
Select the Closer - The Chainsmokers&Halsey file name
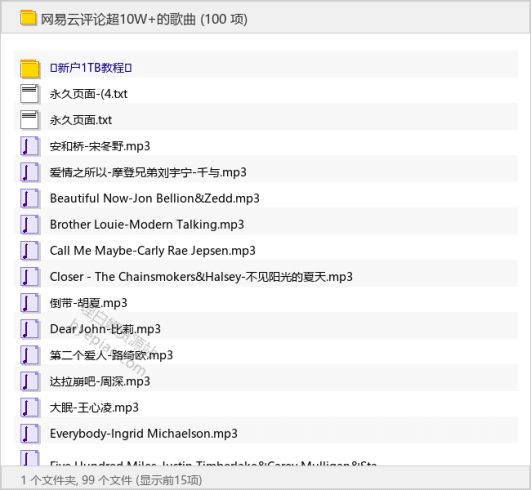(x=201, y=277)
